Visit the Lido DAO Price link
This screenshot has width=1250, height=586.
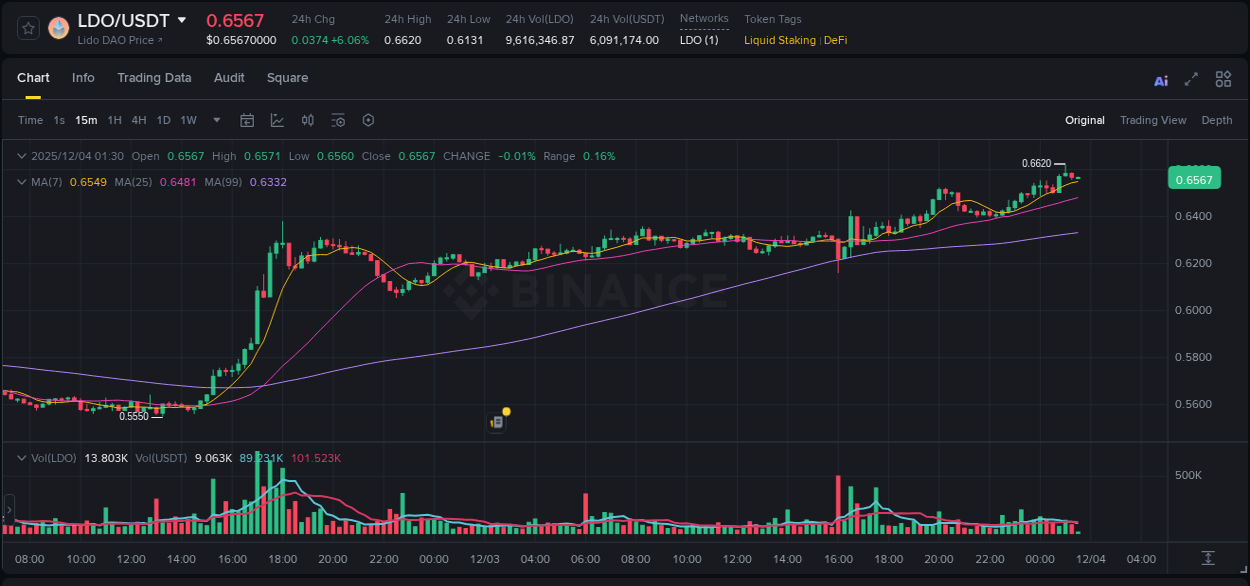(x=113, y=40)
